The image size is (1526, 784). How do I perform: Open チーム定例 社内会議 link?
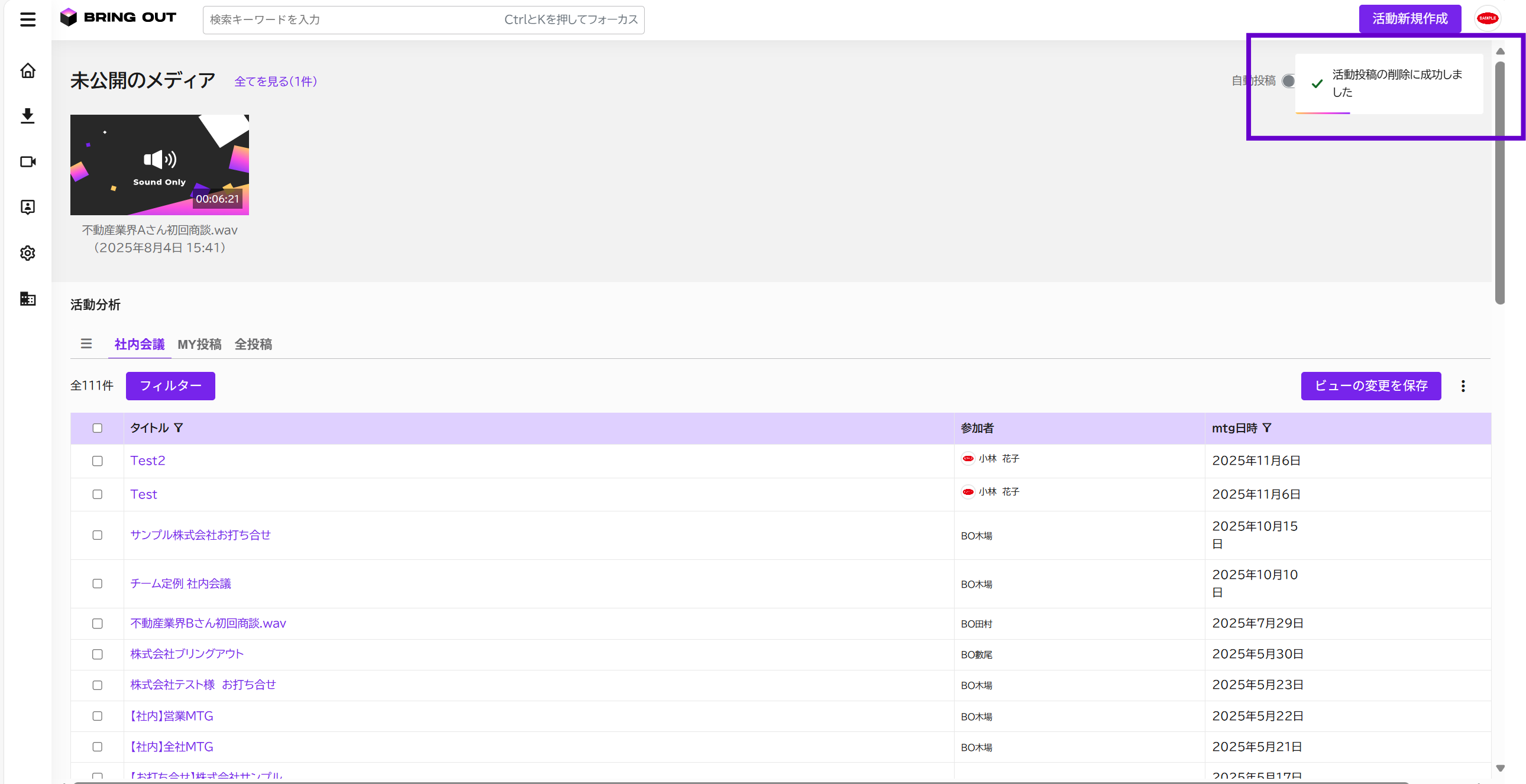pyautogui.click(x=180, y=584)
